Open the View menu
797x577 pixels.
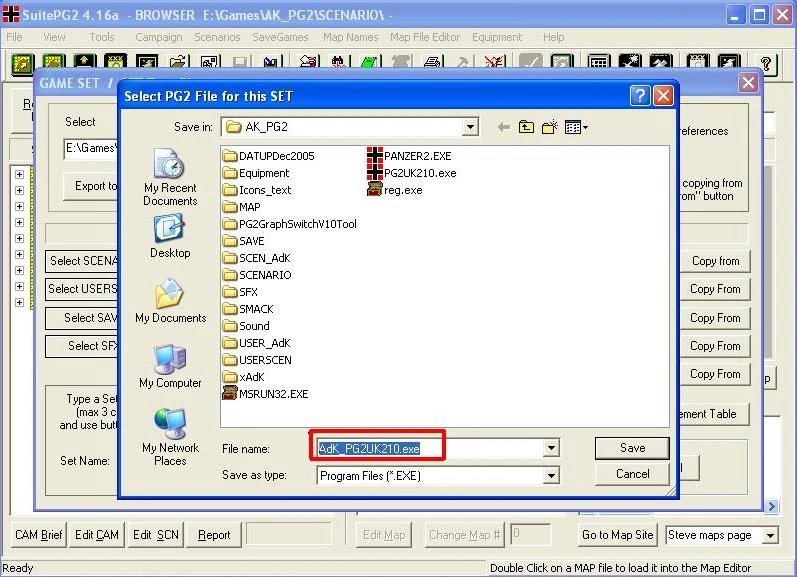[x=54, y=37]
